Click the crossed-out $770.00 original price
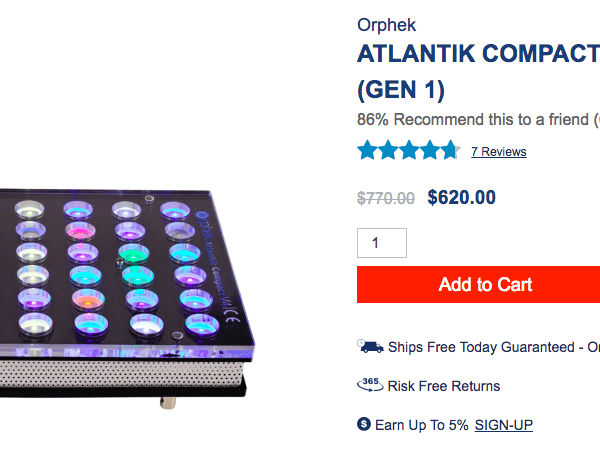The image size is (600, 463). tap(386, 198)
